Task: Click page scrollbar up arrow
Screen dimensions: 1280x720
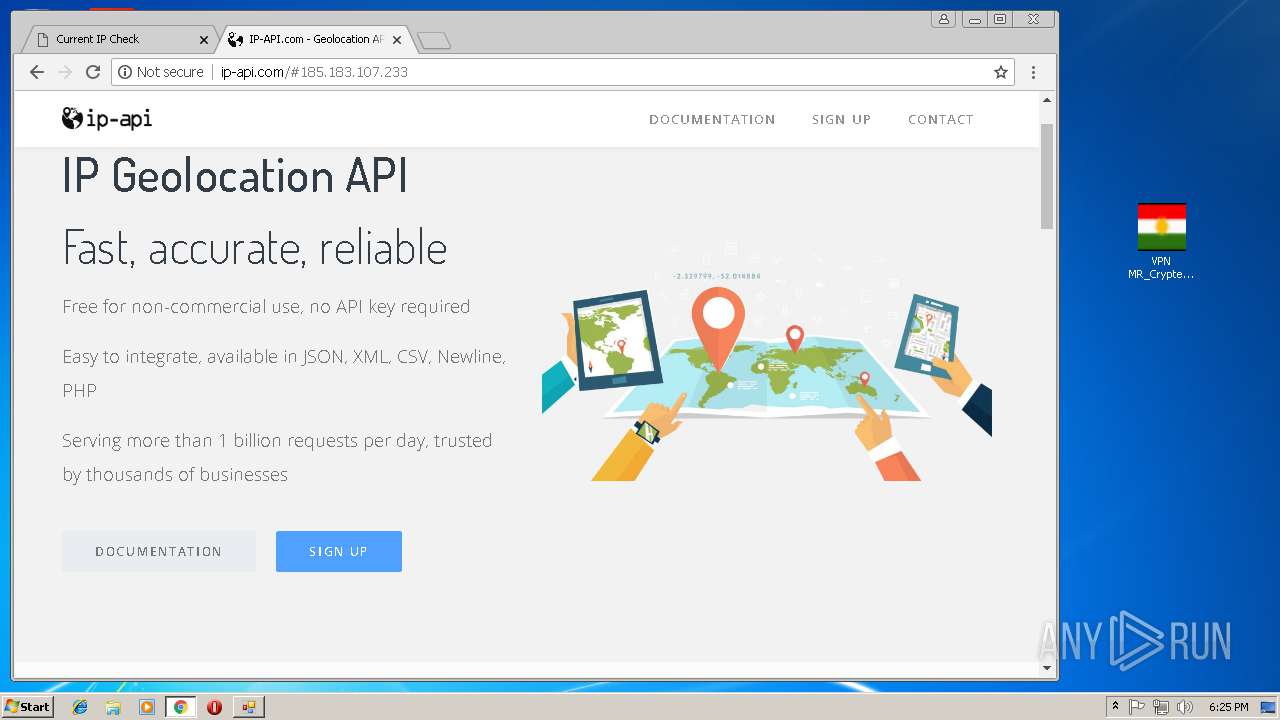Action: [1047, 101]
